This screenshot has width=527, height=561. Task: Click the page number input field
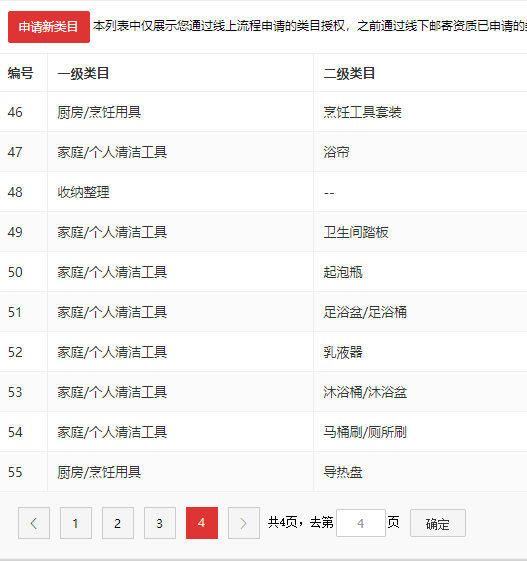361,523
